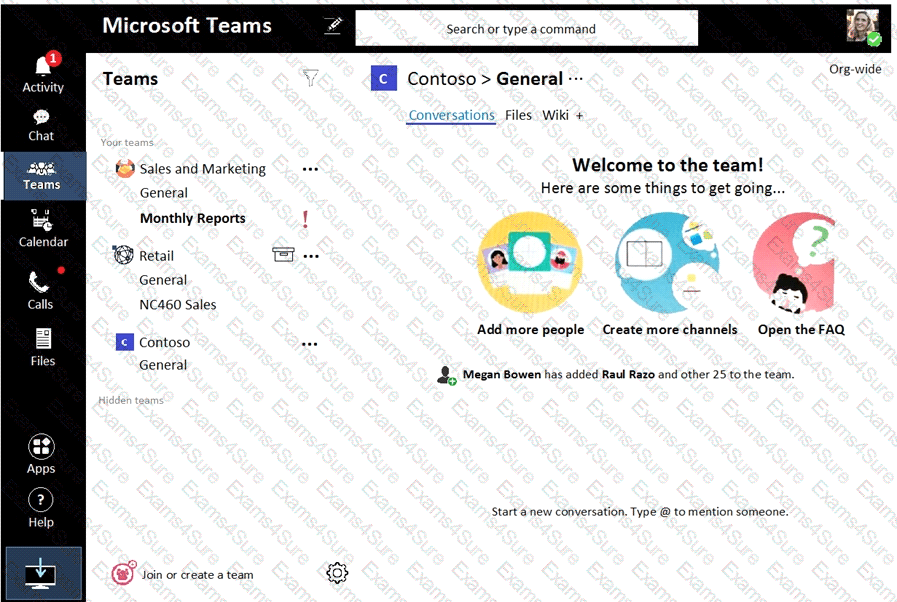Open the Apps store icon
897x602 pixels.
41,454
